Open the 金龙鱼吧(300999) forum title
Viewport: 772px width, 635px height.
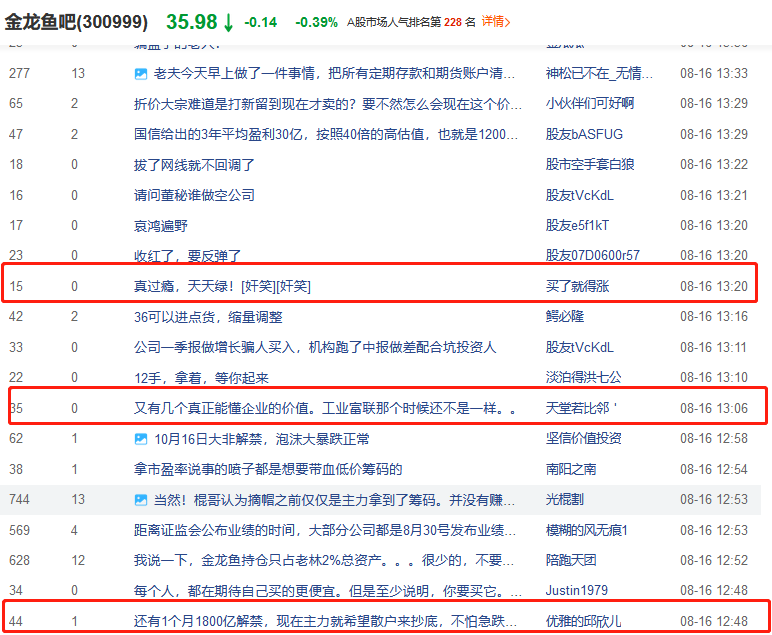click(x=76, y=22)
